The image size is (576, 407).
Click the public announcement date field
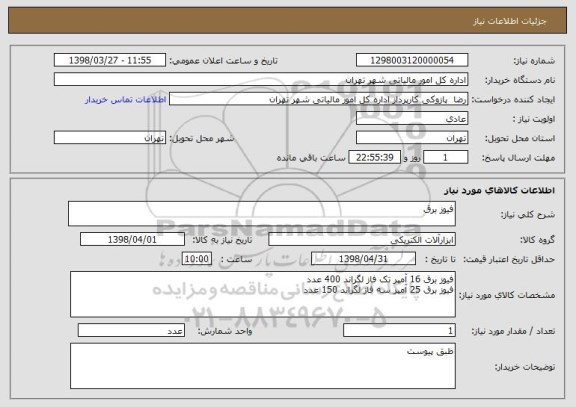110,60
